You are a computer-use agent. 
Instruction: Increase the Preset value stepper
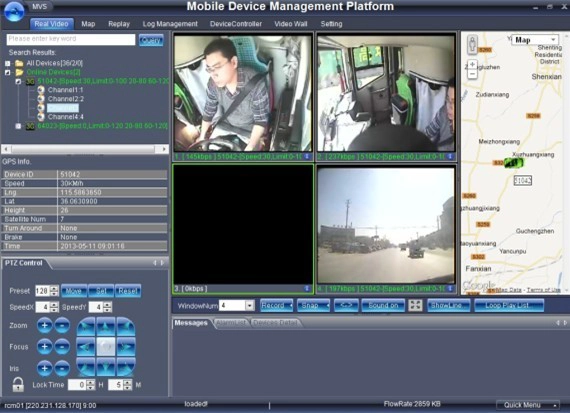[x=55, y=288]
